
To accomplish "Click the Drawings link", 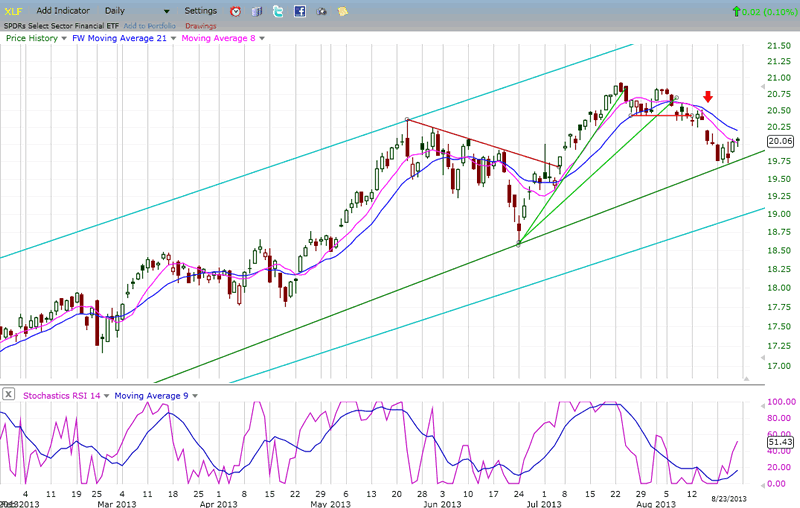I will 200,25.
